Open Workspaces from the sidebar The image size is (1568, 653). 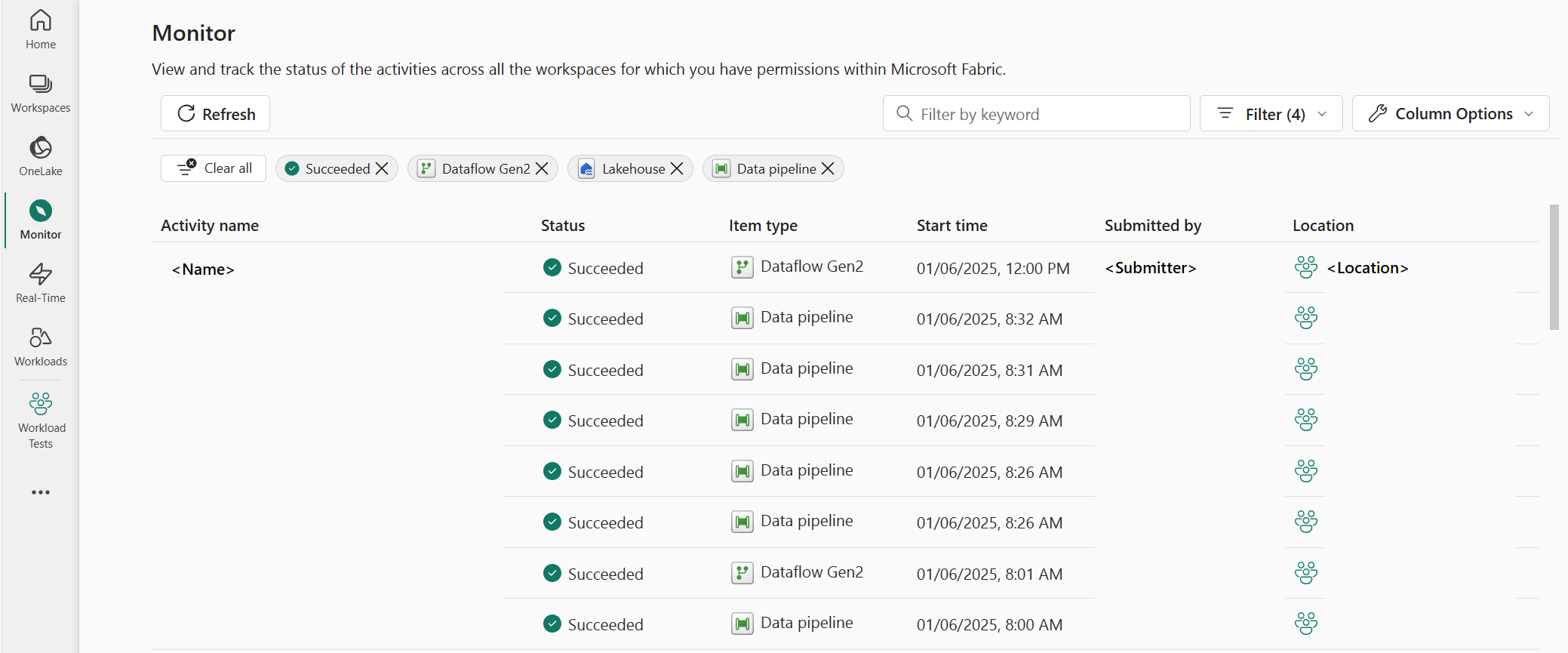point(41,94)
